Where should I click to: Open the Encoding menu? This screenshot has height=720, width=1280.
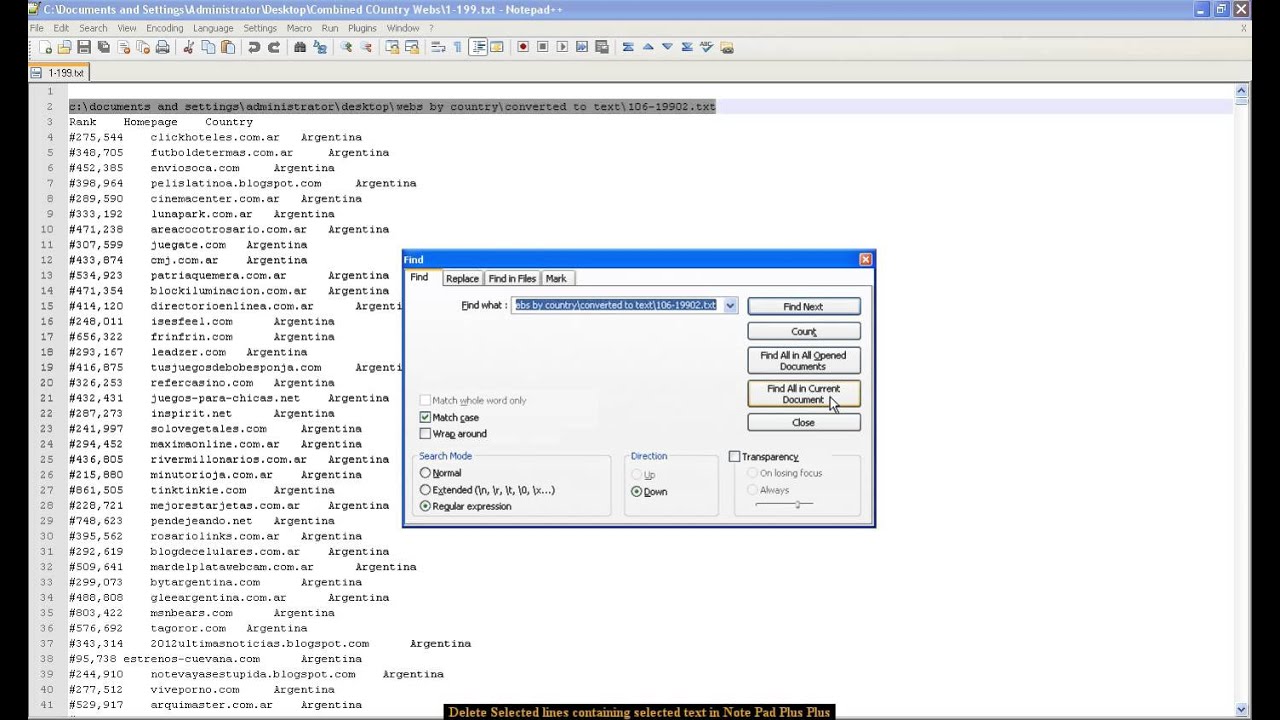(x=164, y=28)
